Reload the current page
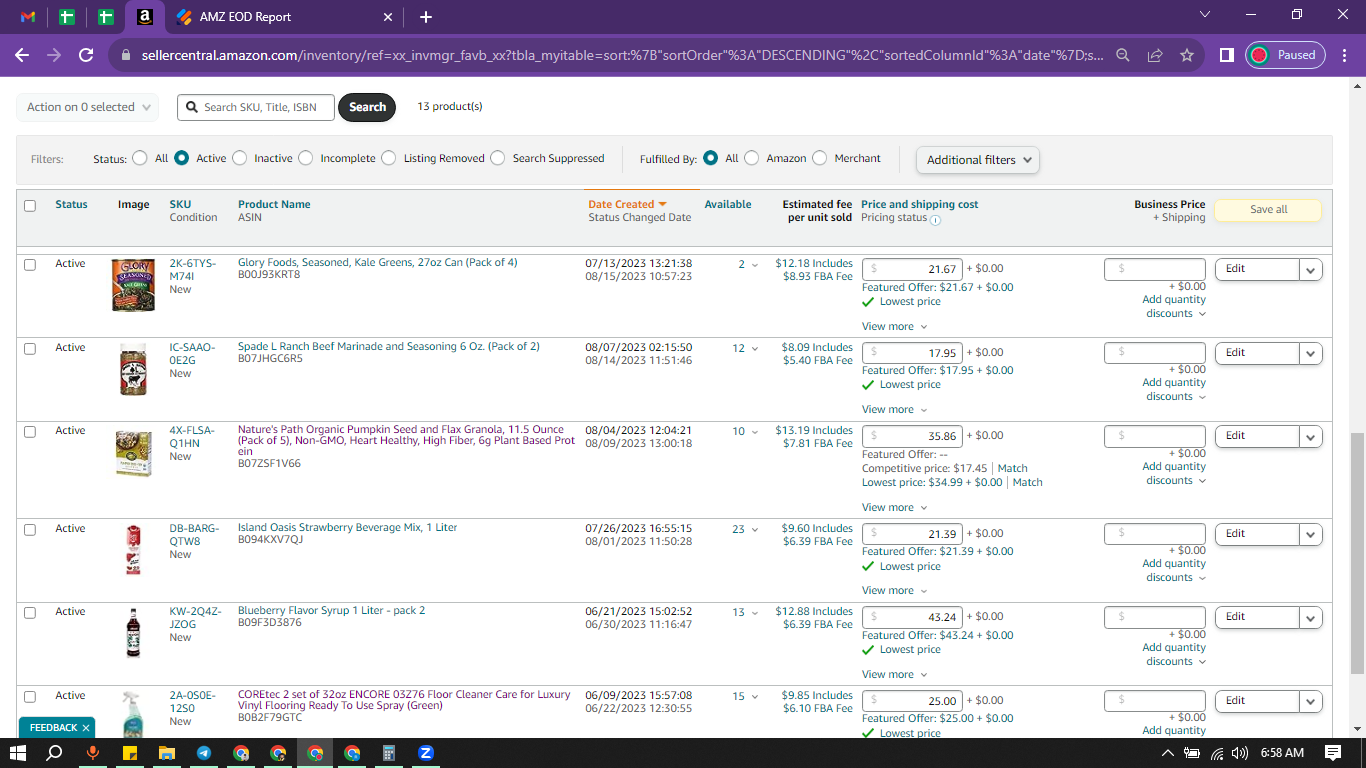1366x768 pixels. [x=86, y=55]
